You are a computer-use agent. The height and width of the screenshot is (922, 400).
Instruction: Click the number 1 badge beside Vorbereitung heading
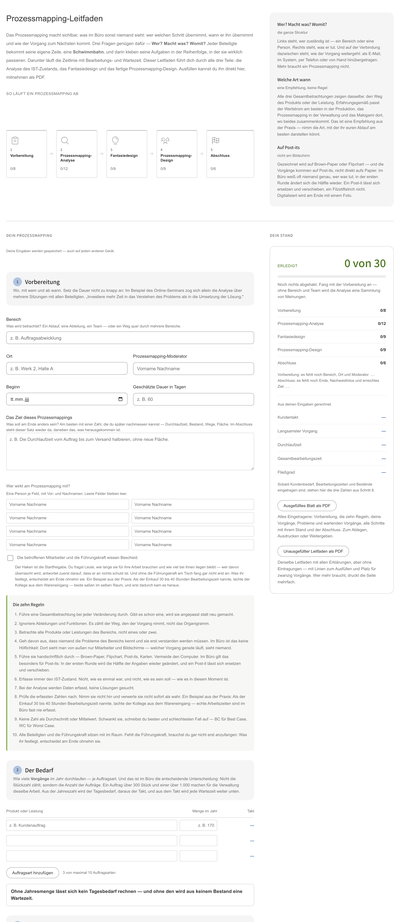click(x=18, y=282)
